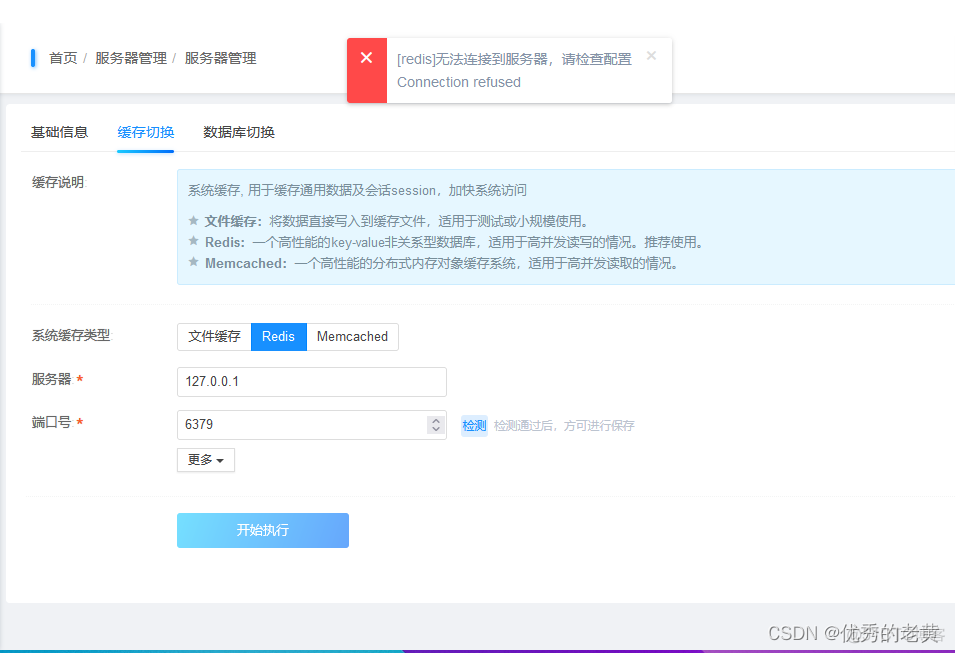This screenshot has width=955, height=653.
Task: Decrease port number with the down arrow
Action: (x=436, y=430)
